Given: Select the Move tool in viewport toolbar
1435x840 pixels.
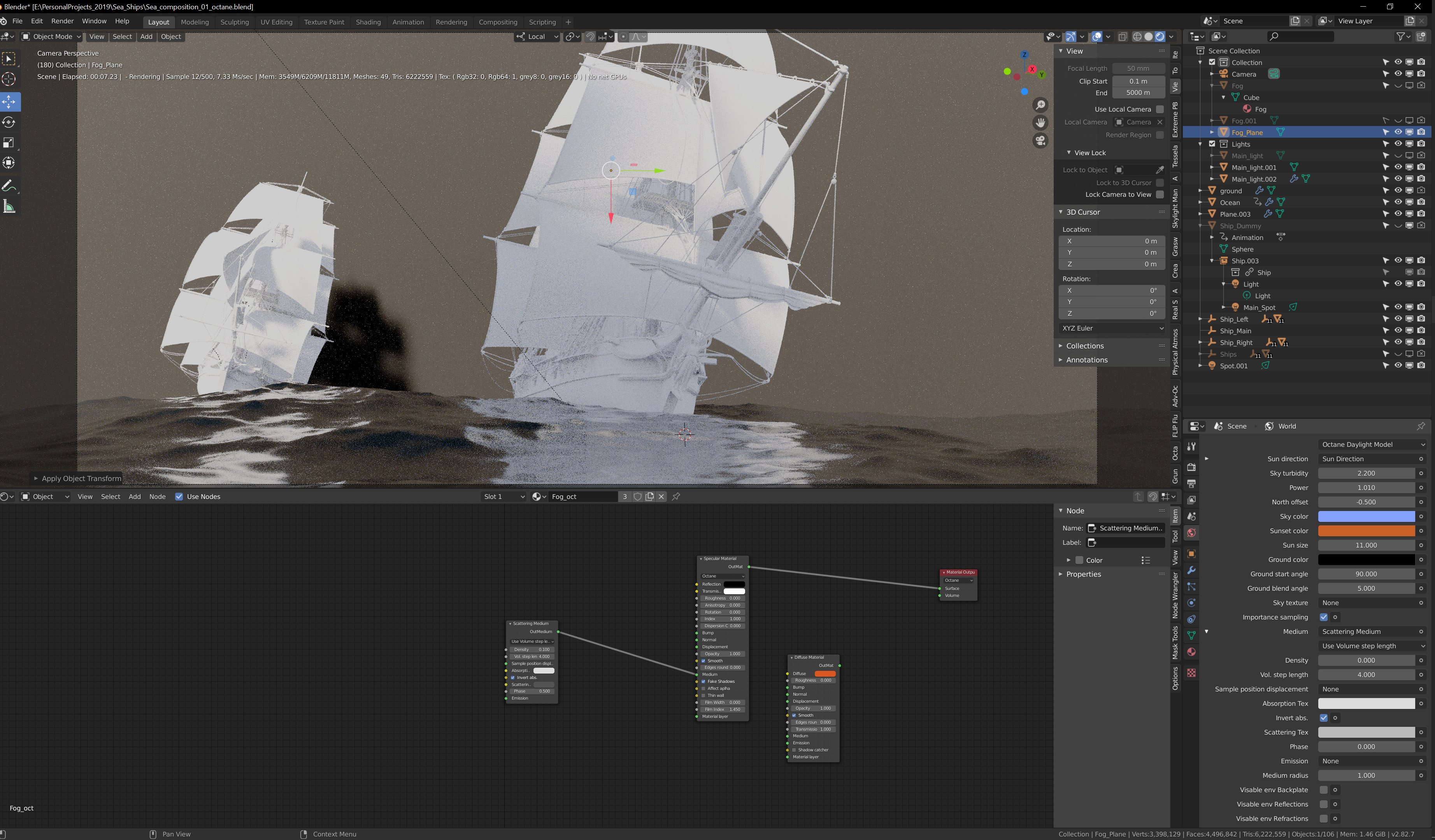Looking at the screenshot, I should (x=9, y=102).
